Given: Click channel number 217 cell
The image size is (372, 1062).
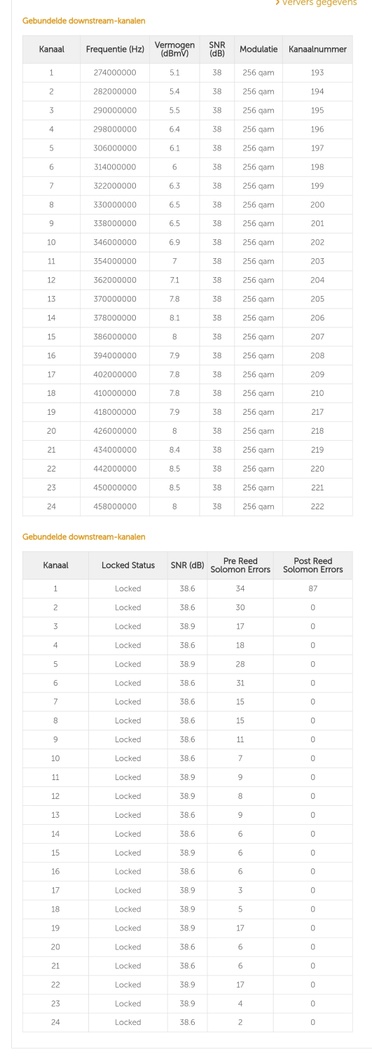Looking at the screenshot, I should [x=317, y=412].
